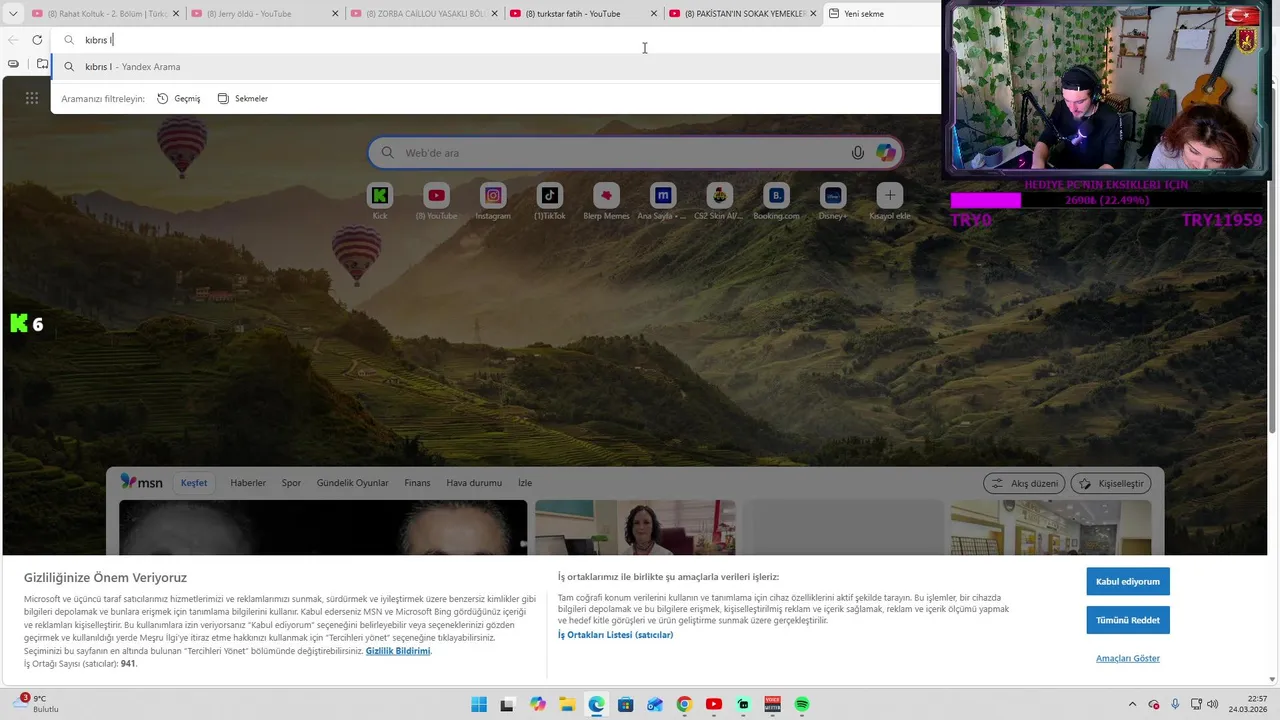Start voice search with microphone icon
1280x720 pixels.
858,153
